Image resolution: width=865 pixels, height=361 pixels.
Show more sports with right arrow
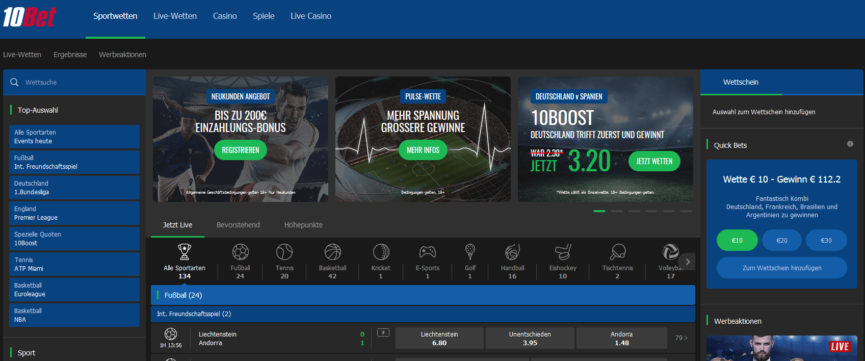[687, 262]
